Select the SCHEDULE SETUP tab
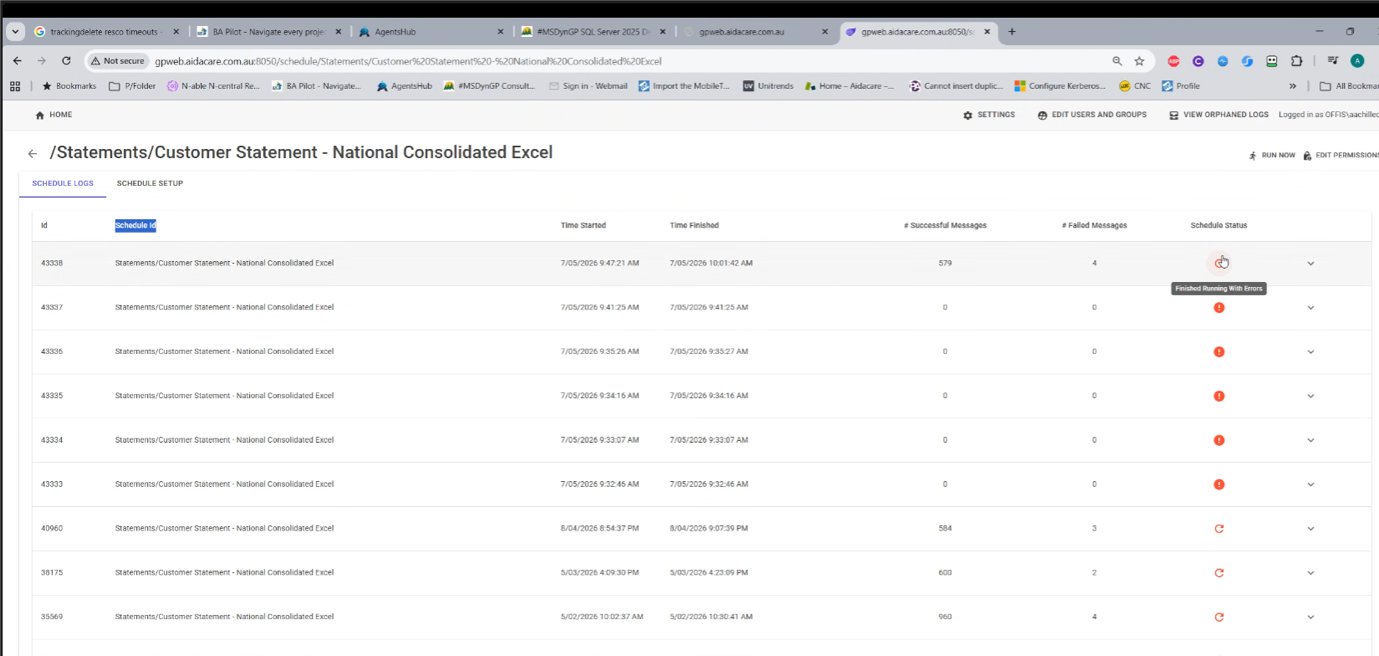 pyautogui.click(x=150, y=183)
